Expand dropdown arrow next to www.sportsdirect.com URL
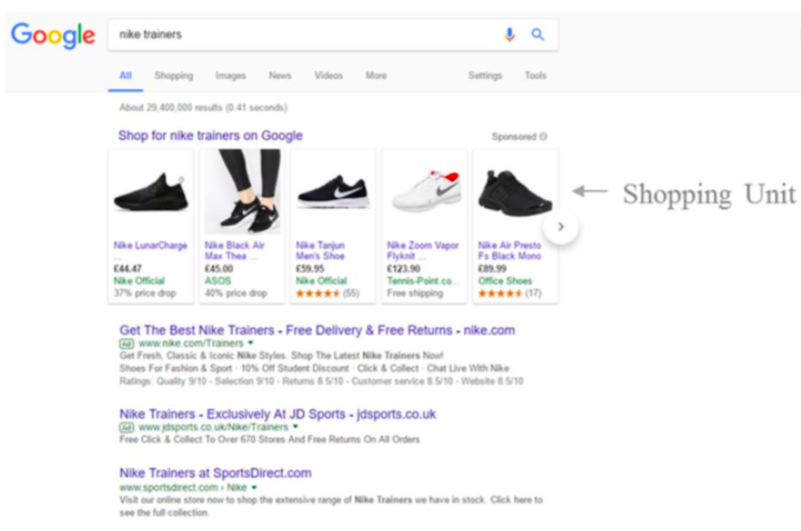 tap(254, 488)
